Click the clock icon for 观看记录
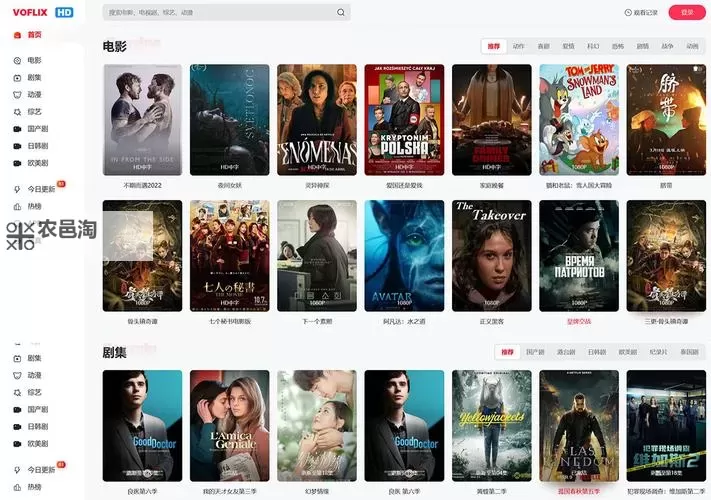Screen dimensions: 711x500 click(x=627, y=13)
